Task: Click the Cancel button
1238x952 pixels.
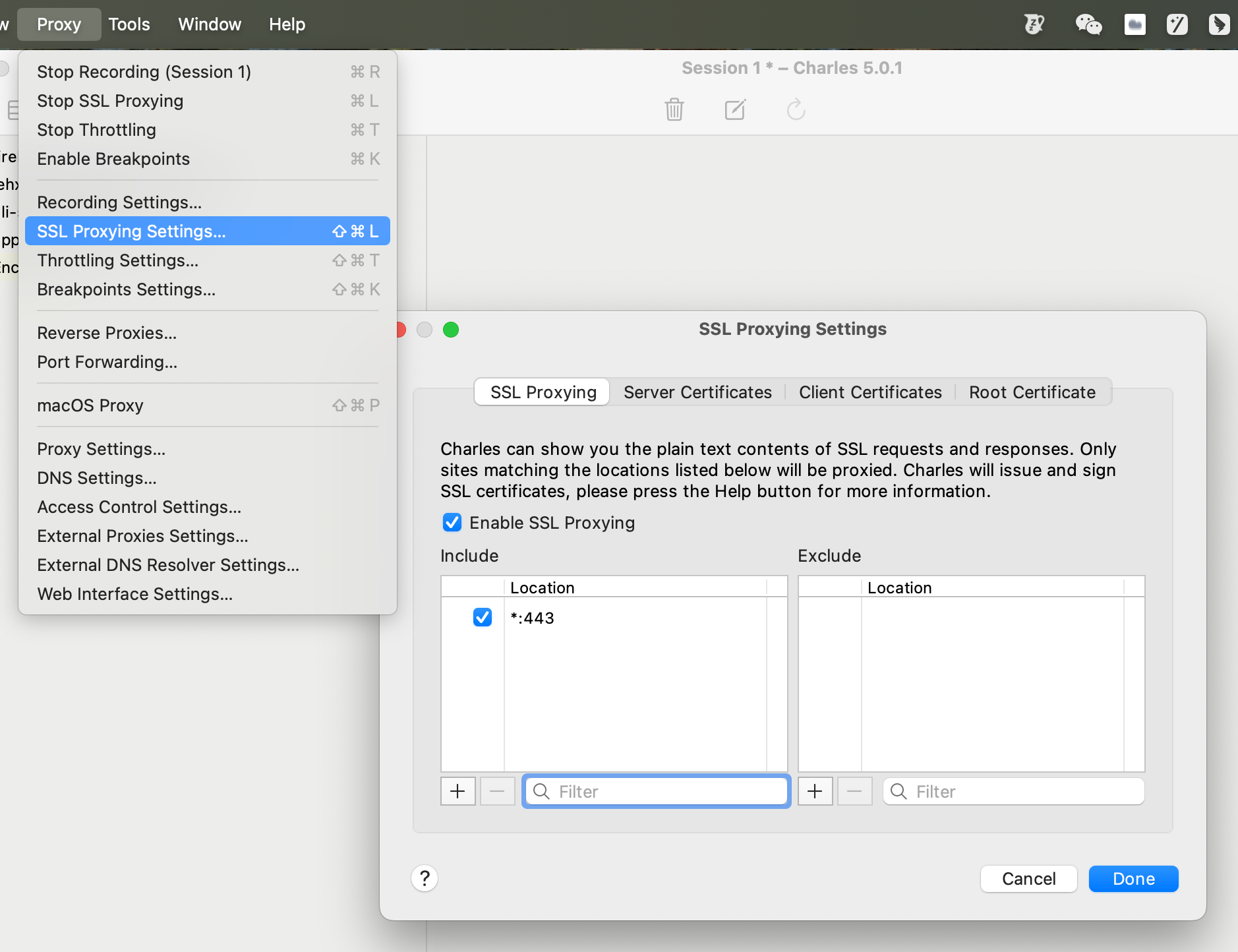Action: pyautogui.click(x=1029, y=879)
